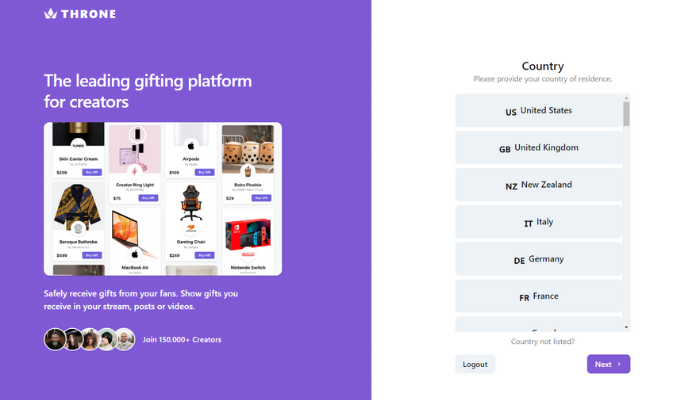Click the Throne crown logo icon

(x=50, y=14)
